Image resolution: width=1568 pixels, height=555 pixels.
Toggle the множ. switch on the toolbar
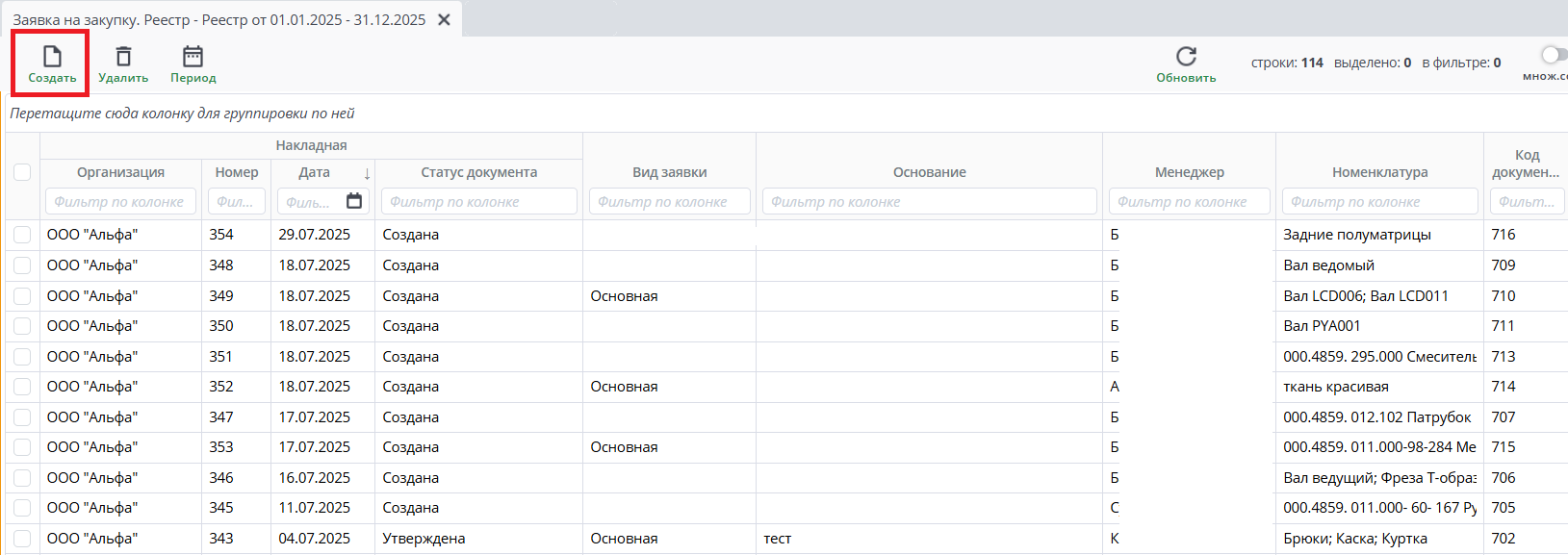1553,55
